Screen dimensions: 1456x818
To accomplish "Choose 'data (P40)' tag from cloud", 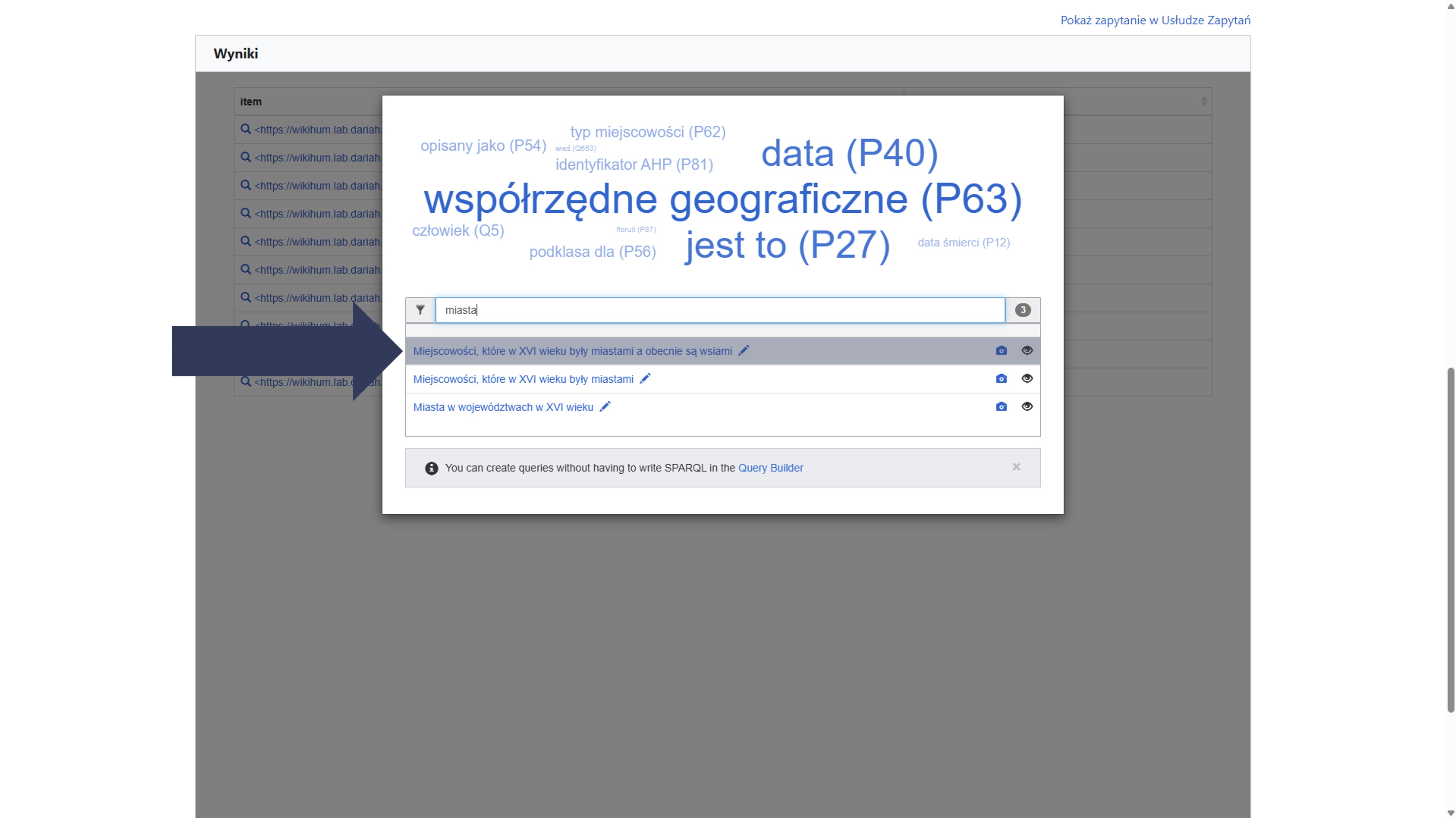I will click(x=849, y=153).
